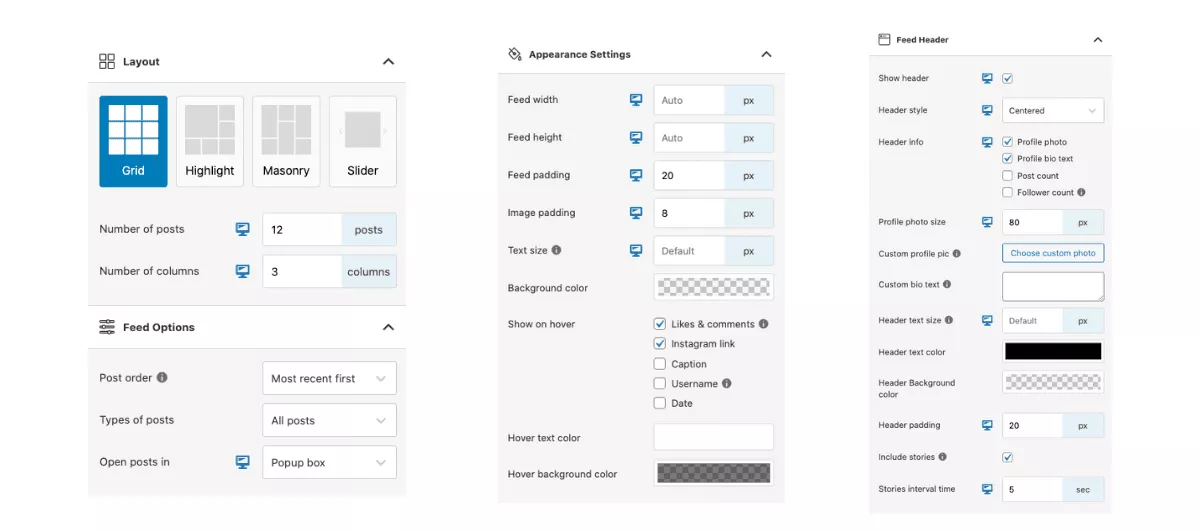Collapse the Appearance Settings section

click(x=766, y=55)
